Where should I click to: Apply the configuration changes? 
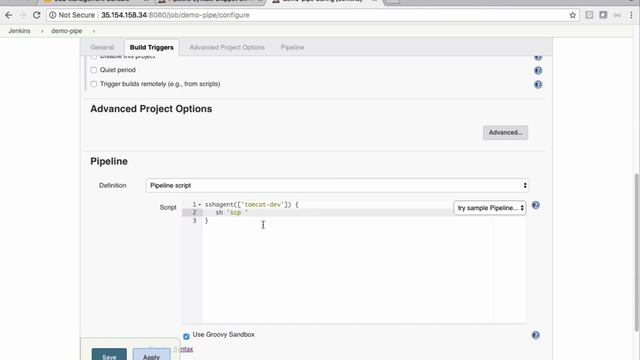click(x=151, y=355)
